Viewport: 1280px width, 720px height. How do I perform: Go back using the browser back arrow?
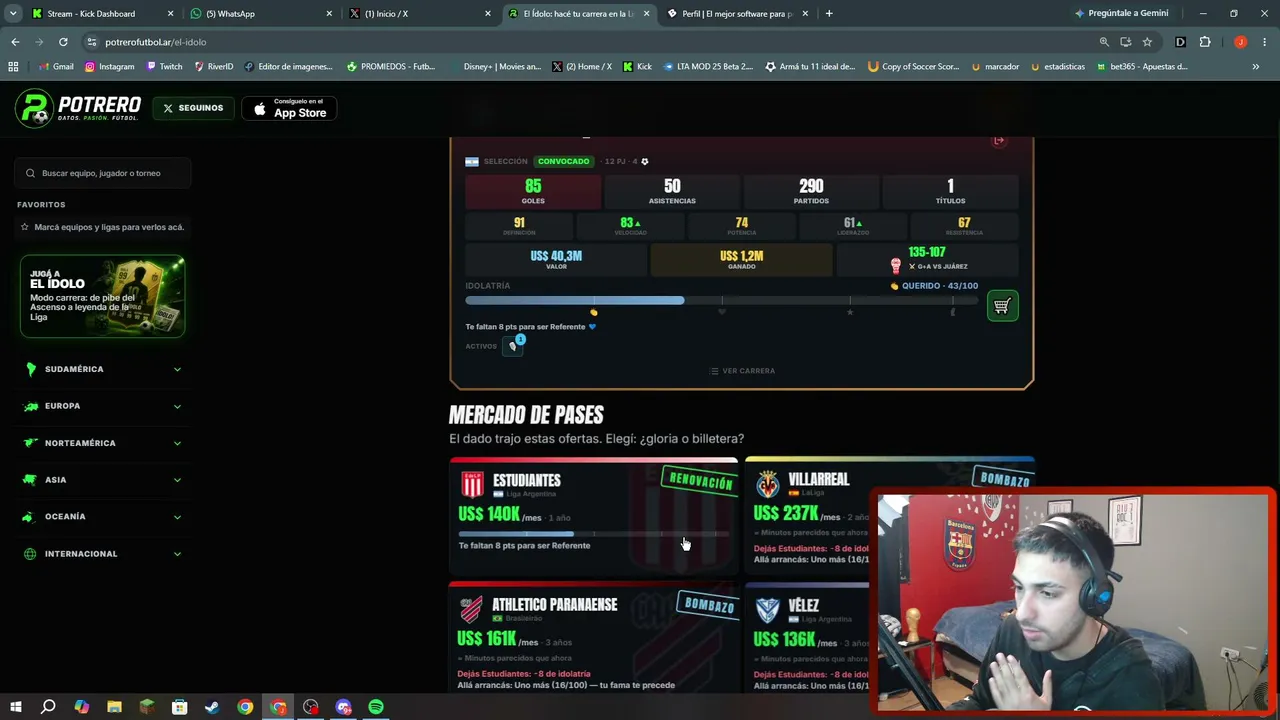pos(15,42)
